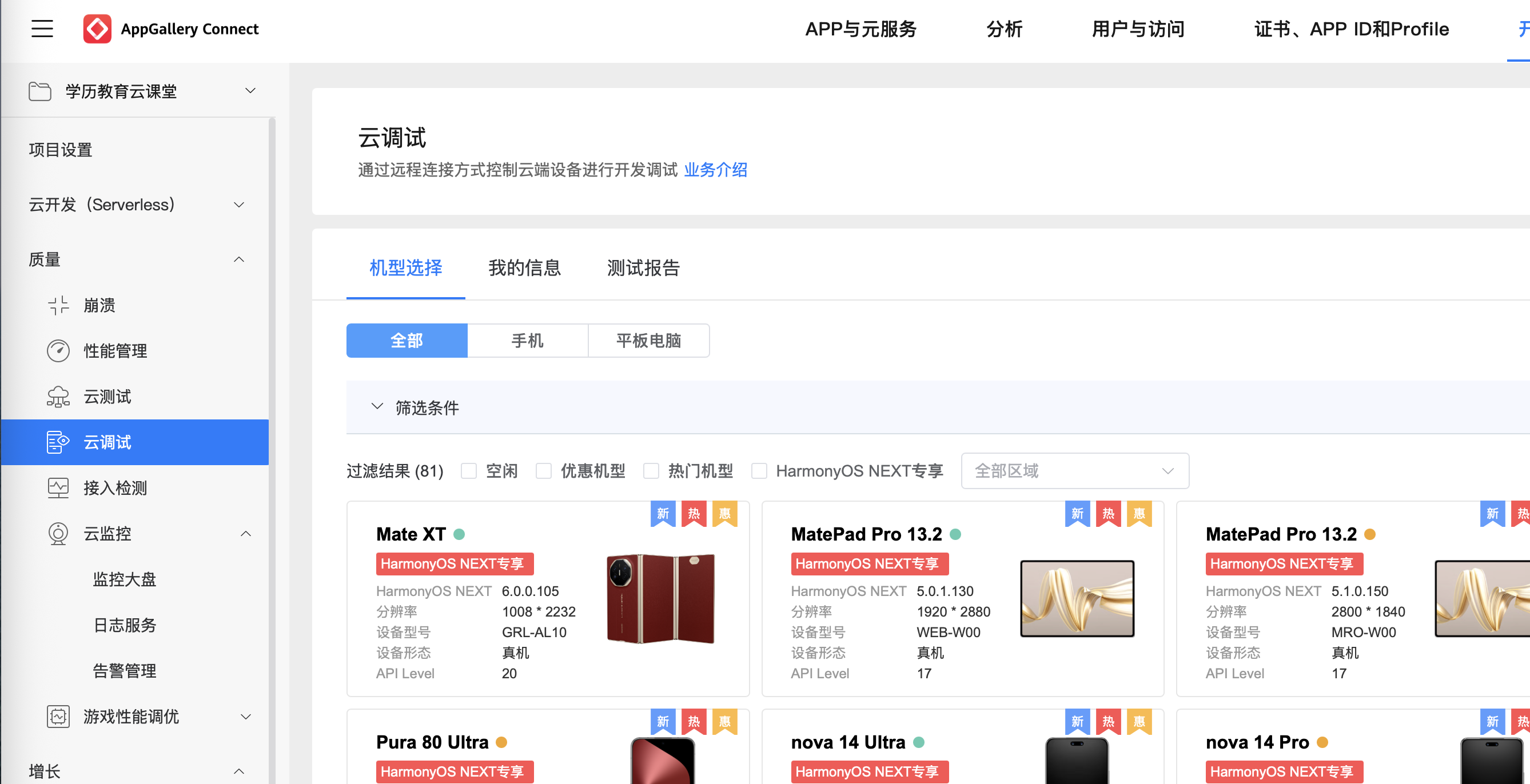Click the AppGallery Connect logo icon
This screenshot has width=1530, height=784.
(x=97, y=29)
